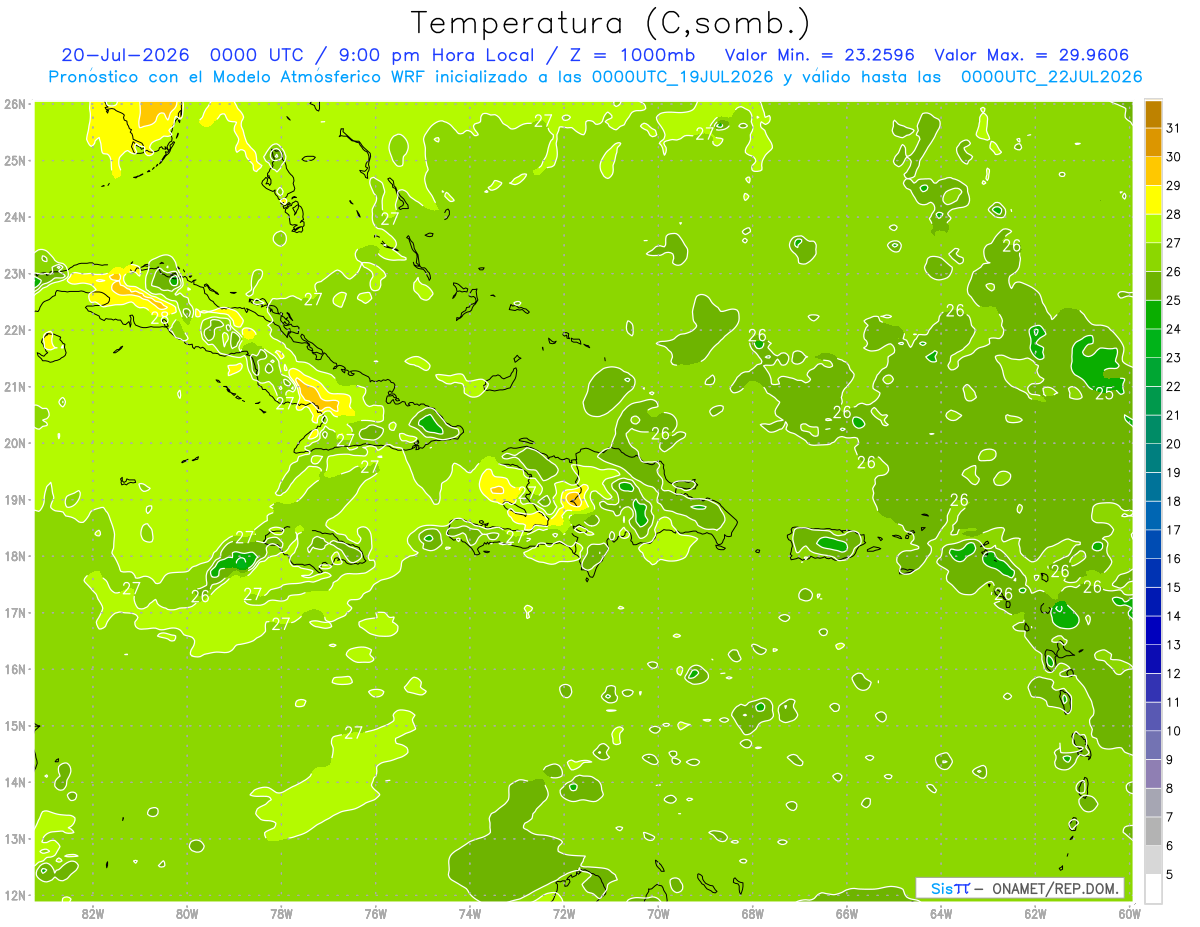Image resolution: width=1200 pixels, height=927 pixels.
Task: Click the "18N" latitude axis label
Action: click(14, 556)
